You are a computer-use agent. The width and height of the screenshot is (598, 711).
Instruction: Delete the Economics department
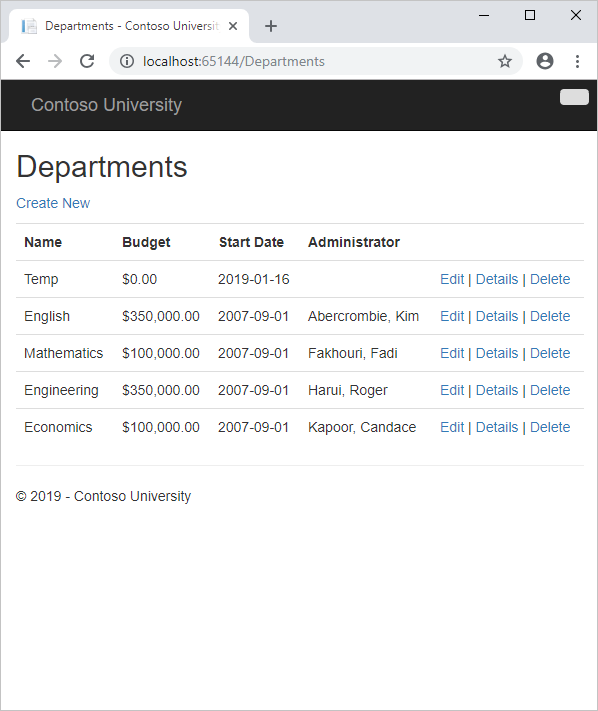550,427
